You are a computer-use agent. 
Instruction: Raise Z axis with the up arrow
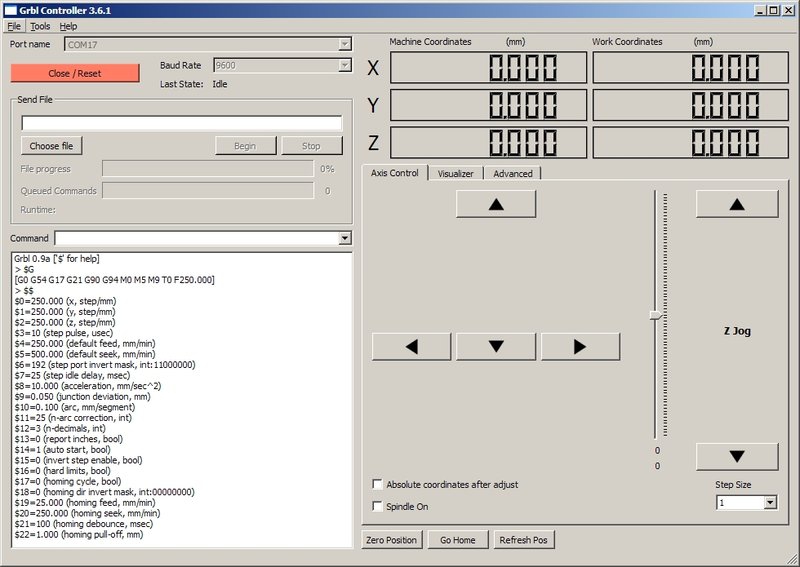pyautogui.click(x=737, y=204)
